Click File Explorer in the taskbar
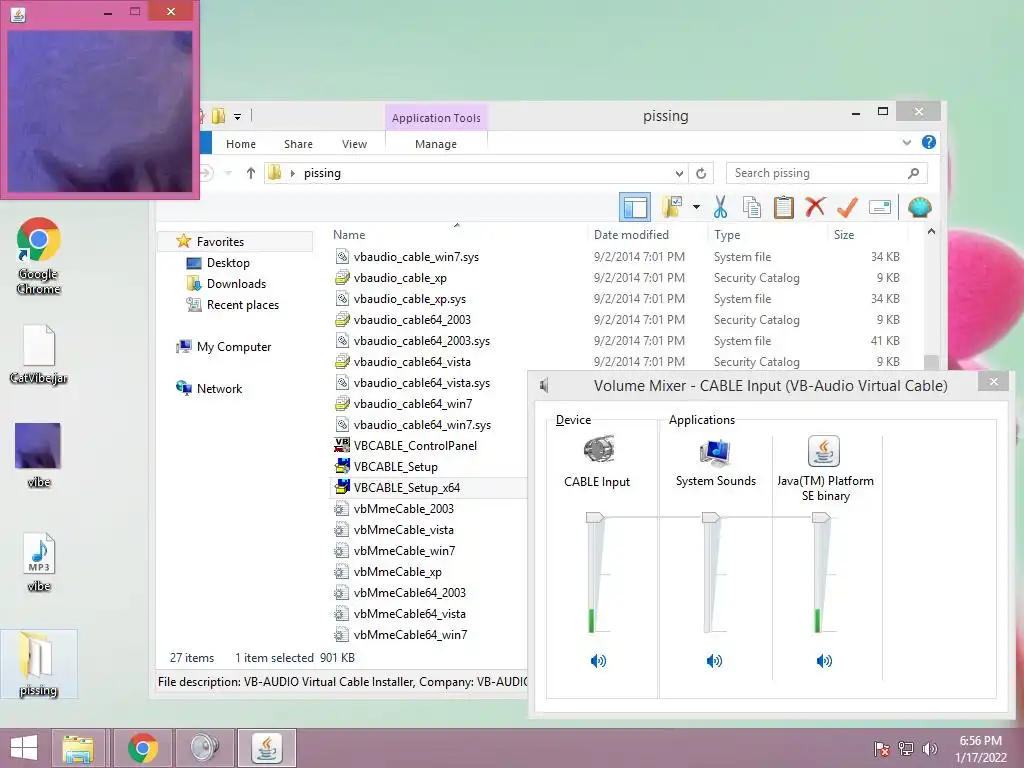The image size is (1024, 768). 78,748
